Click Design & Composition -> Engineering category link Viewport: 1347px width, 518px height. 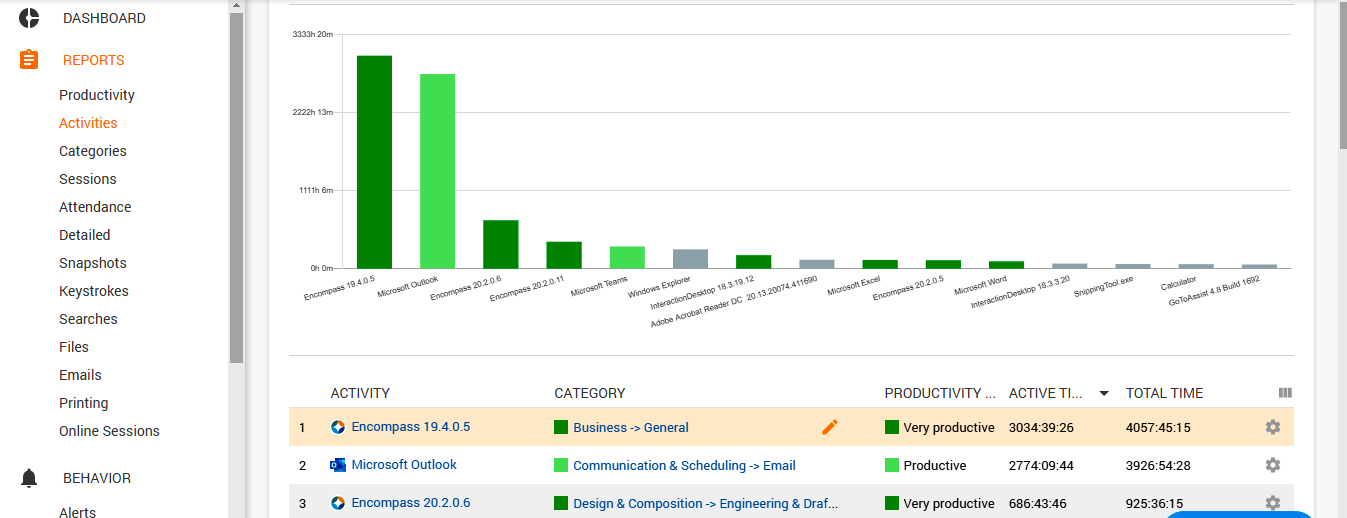coord(705,503)
